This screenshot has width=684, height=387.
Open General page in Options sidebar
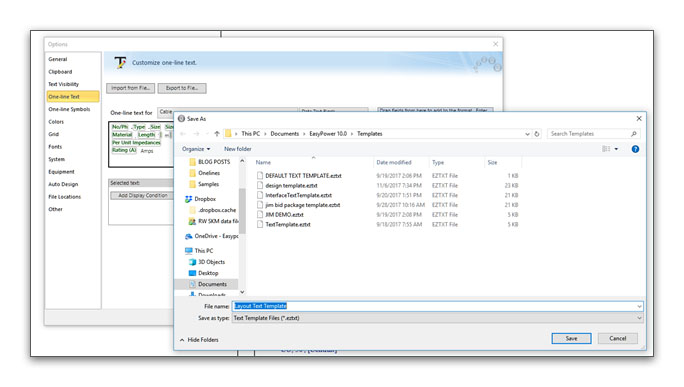[58, 59]
